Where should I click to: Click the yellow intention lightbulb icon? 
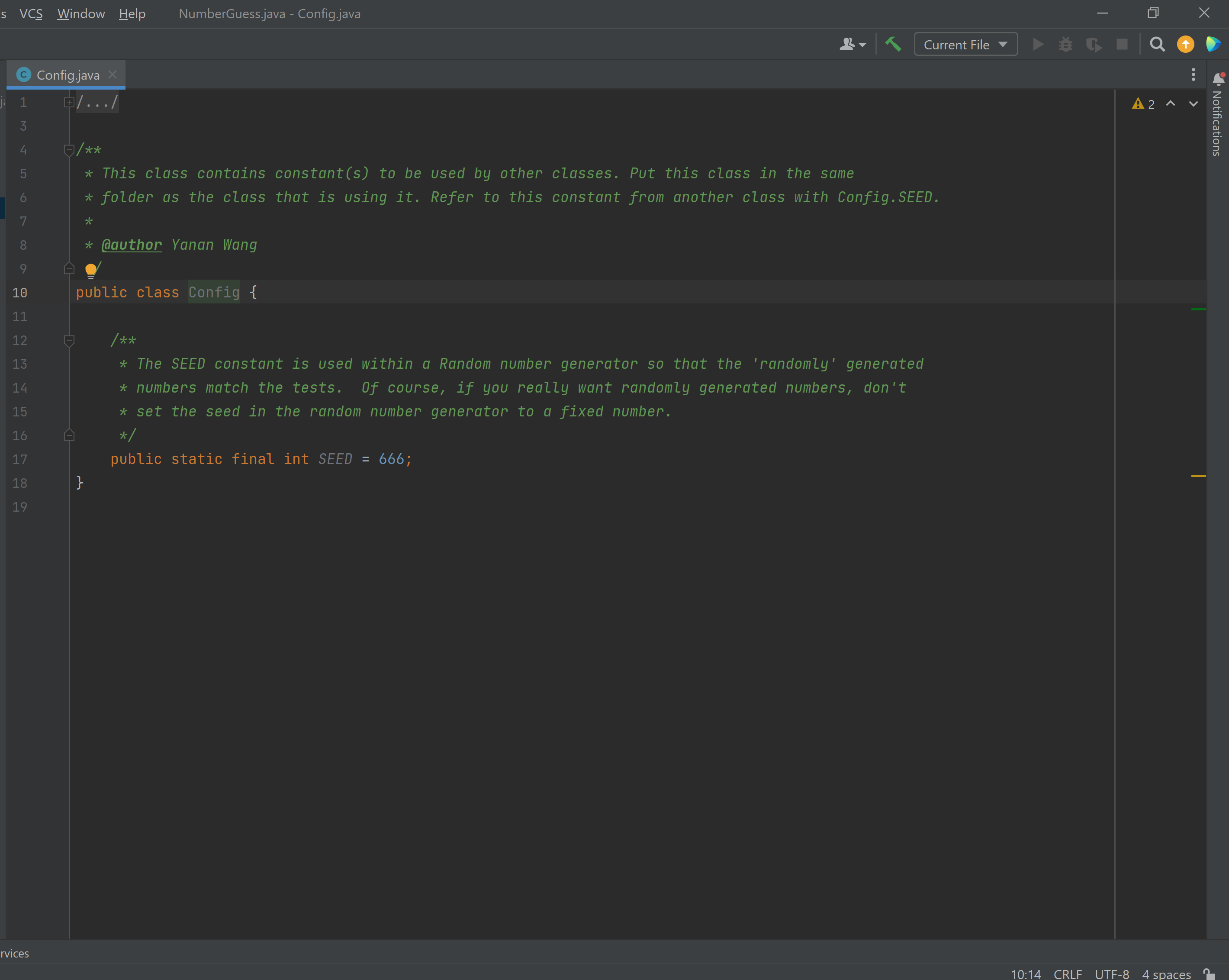[90, 270]
